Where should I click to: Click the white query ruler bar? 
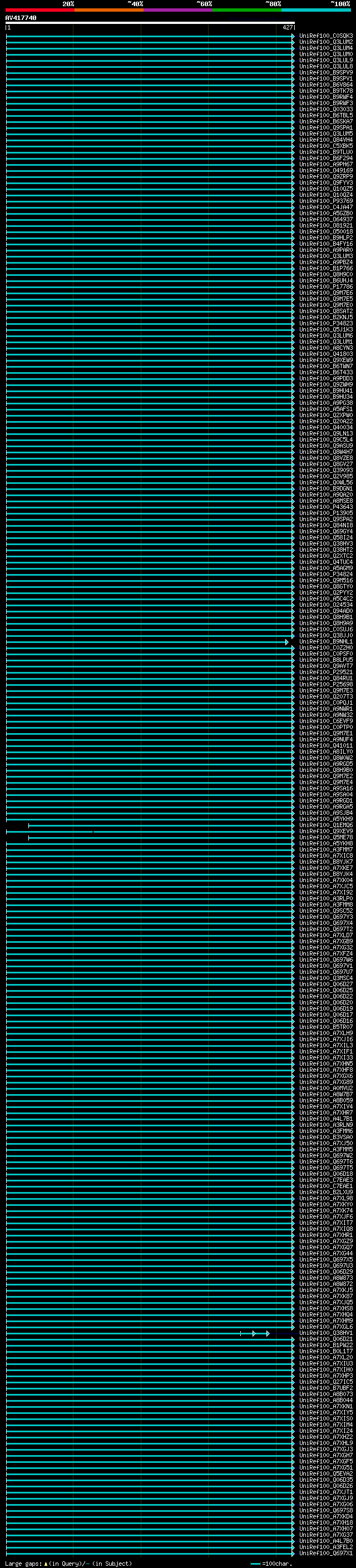[x=150, y=22]
